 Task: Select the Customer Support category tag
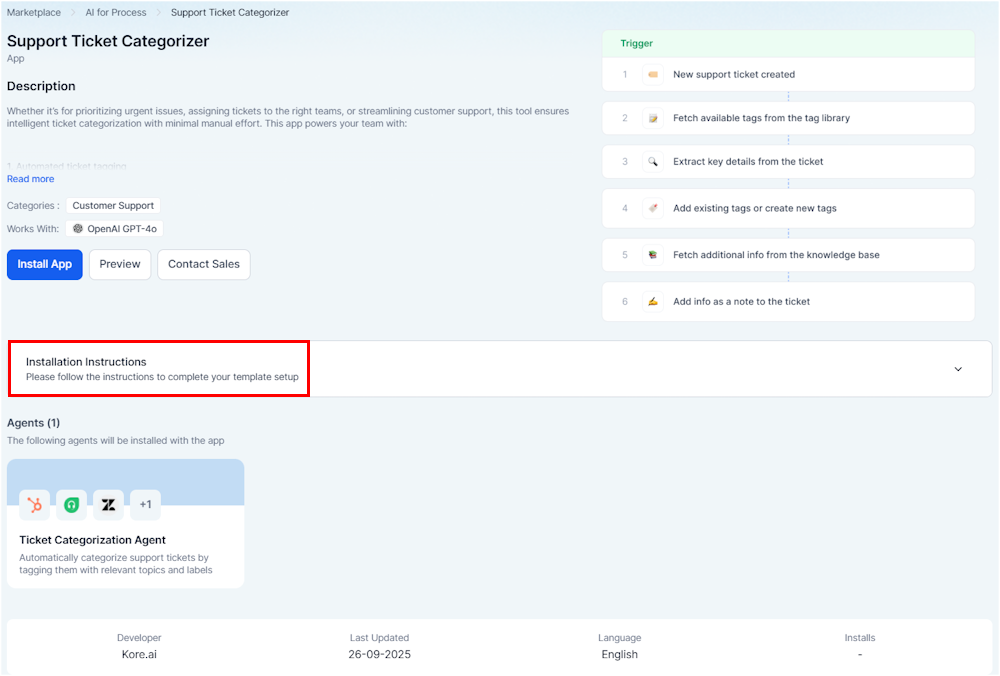113,206
